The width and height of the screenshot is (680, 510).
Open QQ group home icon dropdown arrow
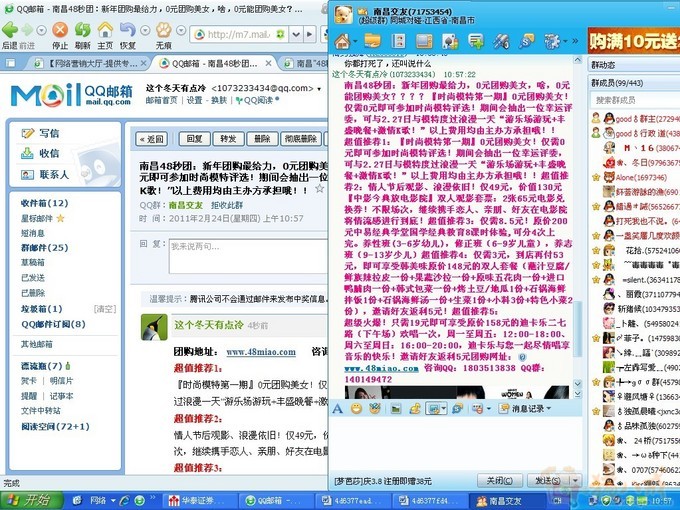355,42
